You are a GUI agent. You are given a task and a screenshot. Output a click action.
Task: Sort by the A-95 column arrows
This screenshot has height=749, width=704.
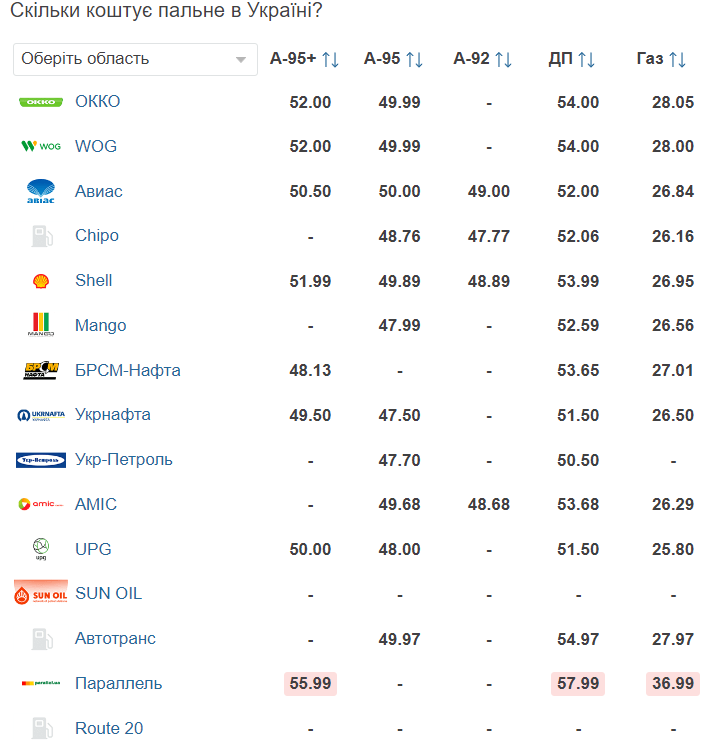point(414,60)
